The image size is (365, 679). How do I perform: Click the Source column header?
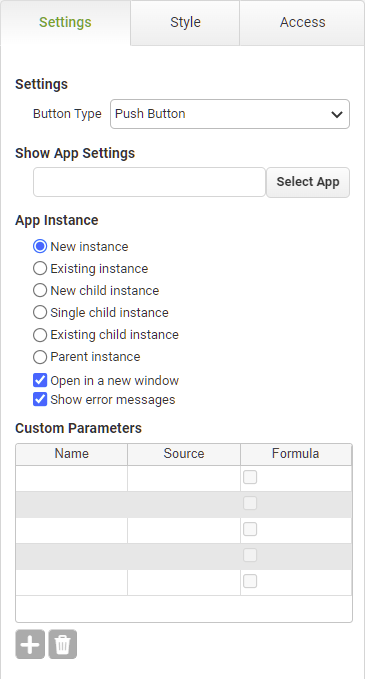[184, 454]
